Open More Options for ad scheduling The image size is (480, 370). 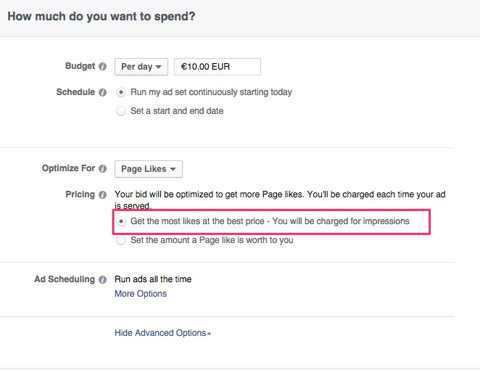(x=141, y=294)
